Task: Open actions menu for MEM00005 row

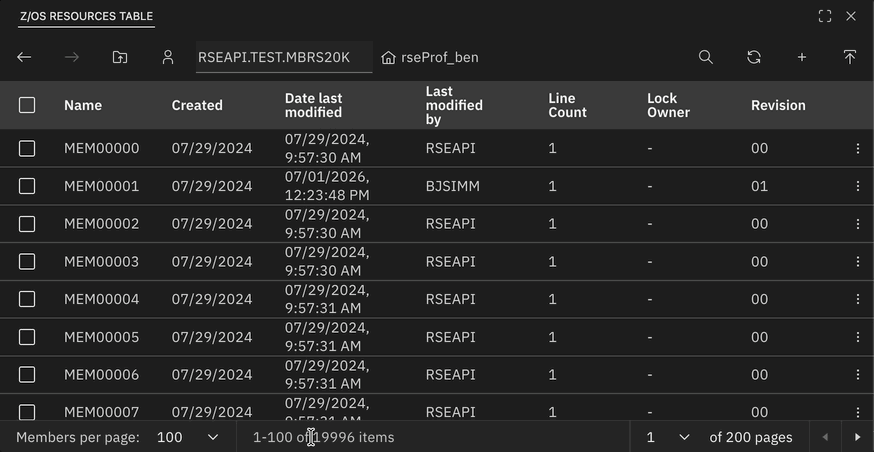Action: click(858, 337)
